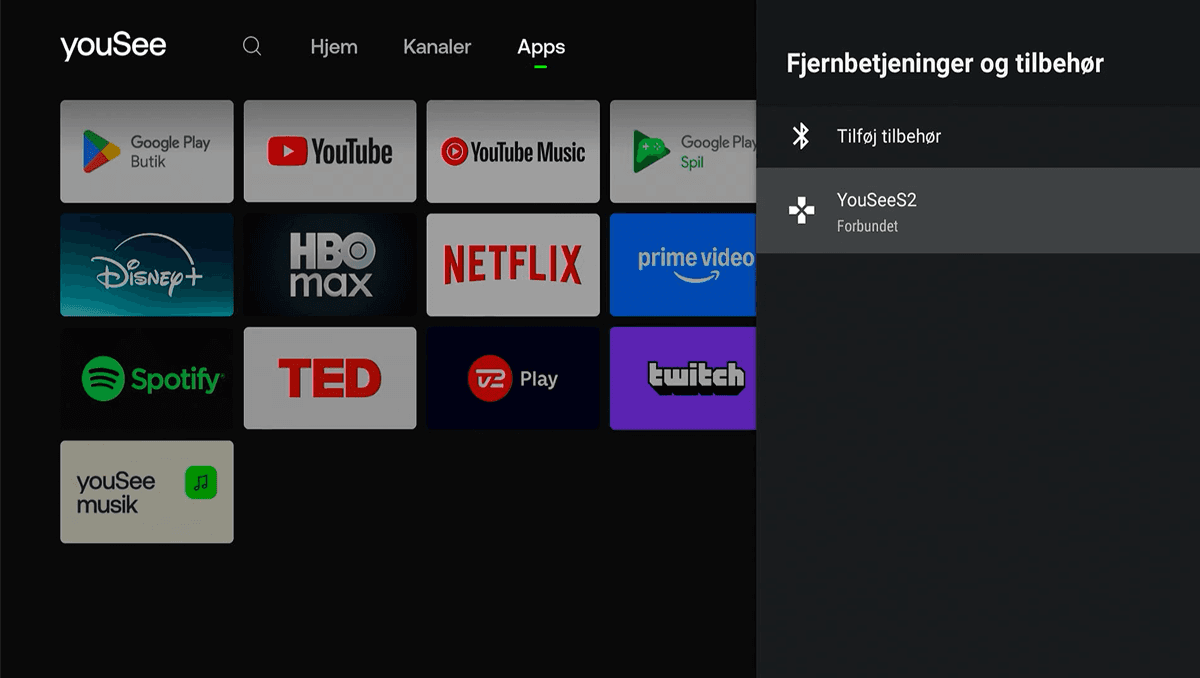1200x678 pixels.
Task: Open the YouTube app
Action: click(x=330, y=151)
